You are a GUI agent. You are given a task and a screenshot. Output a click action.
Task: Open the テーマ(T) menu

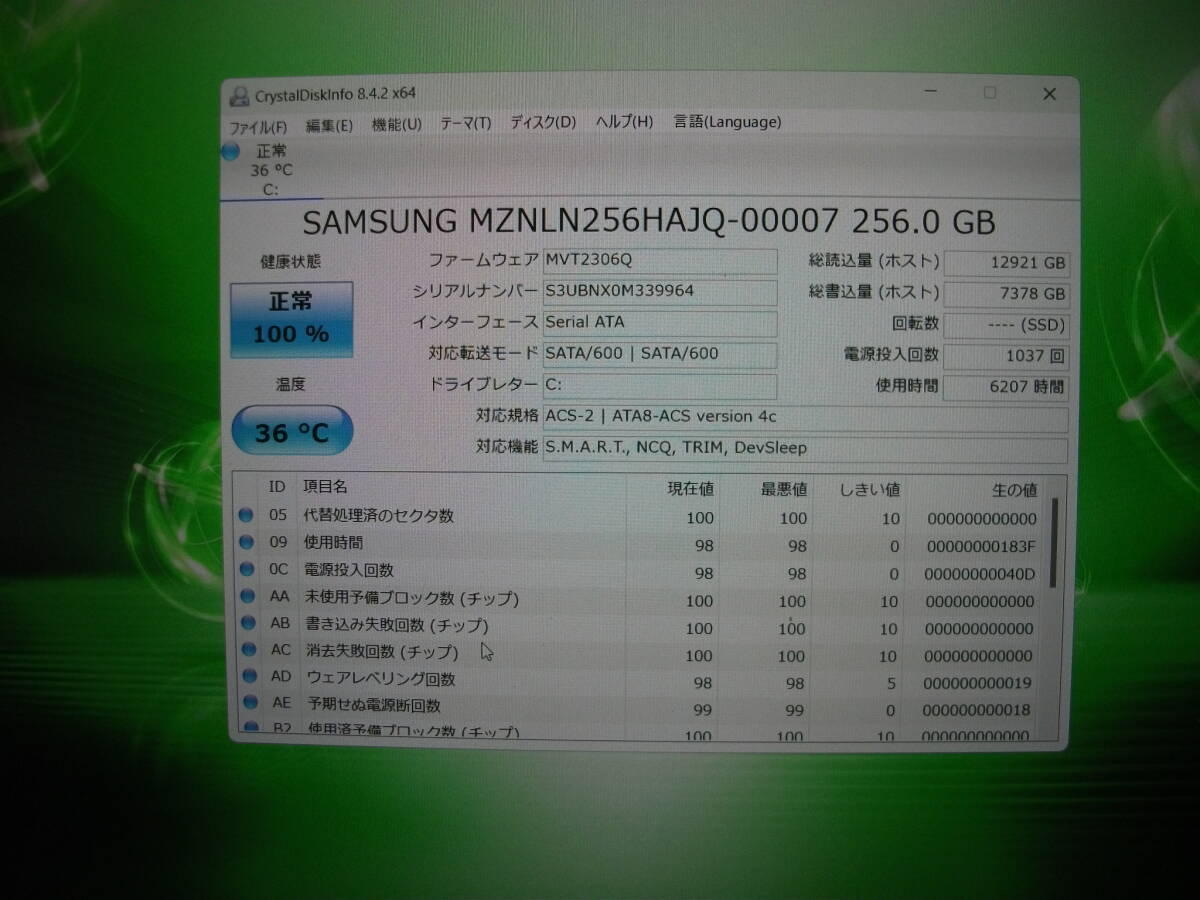coord(466,123)
